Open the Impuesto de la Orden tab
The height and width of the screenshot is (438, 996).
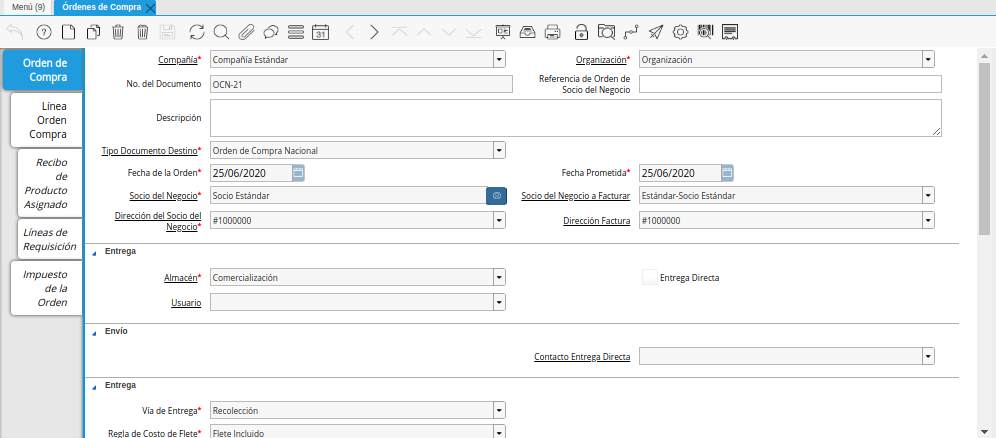[47, 288]
